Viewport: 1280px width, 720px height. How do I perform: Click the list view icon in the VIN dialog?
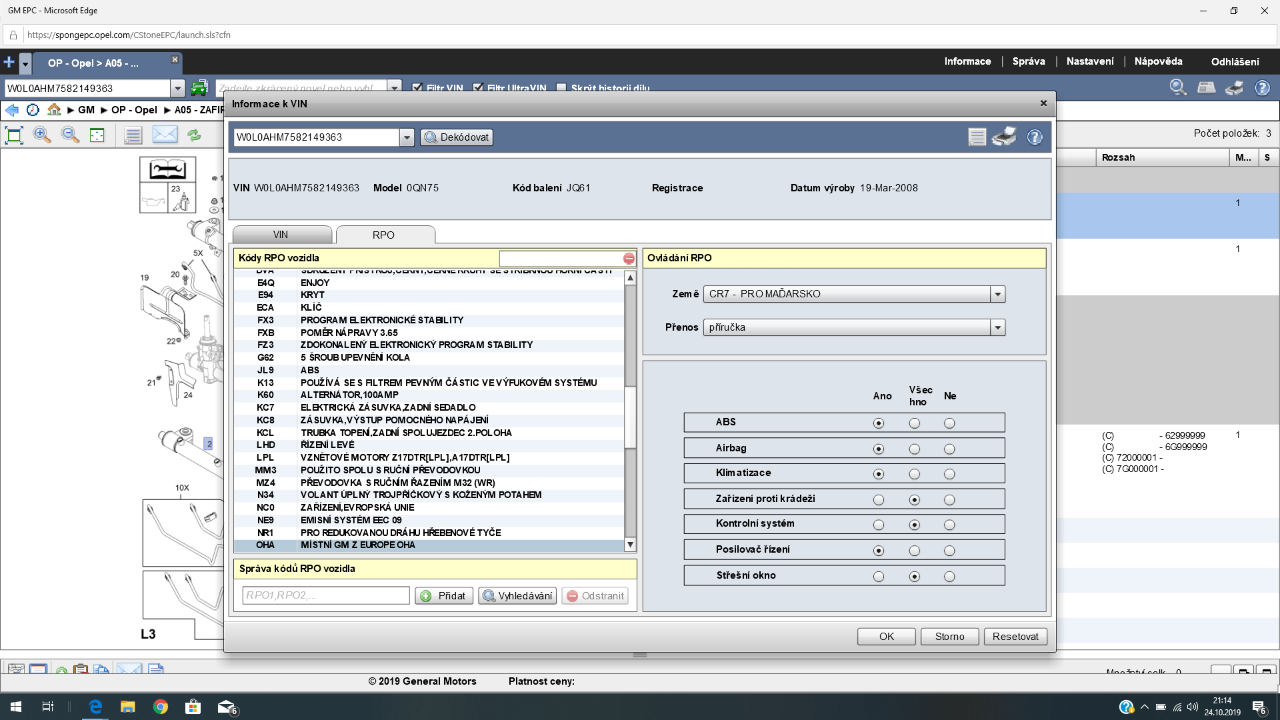[x=977, y=137]
